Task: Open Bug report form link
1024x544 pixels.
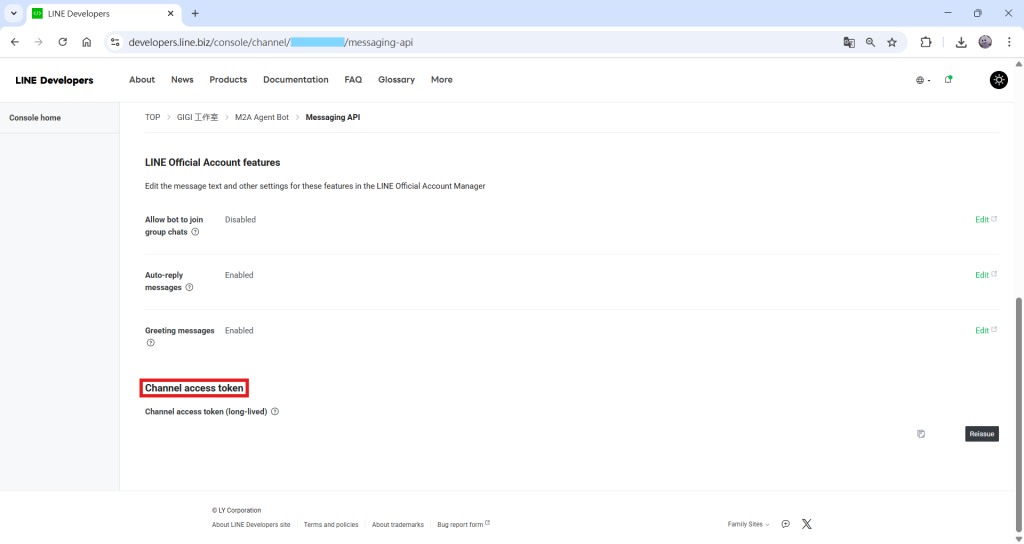Action: tap(464, 524)
